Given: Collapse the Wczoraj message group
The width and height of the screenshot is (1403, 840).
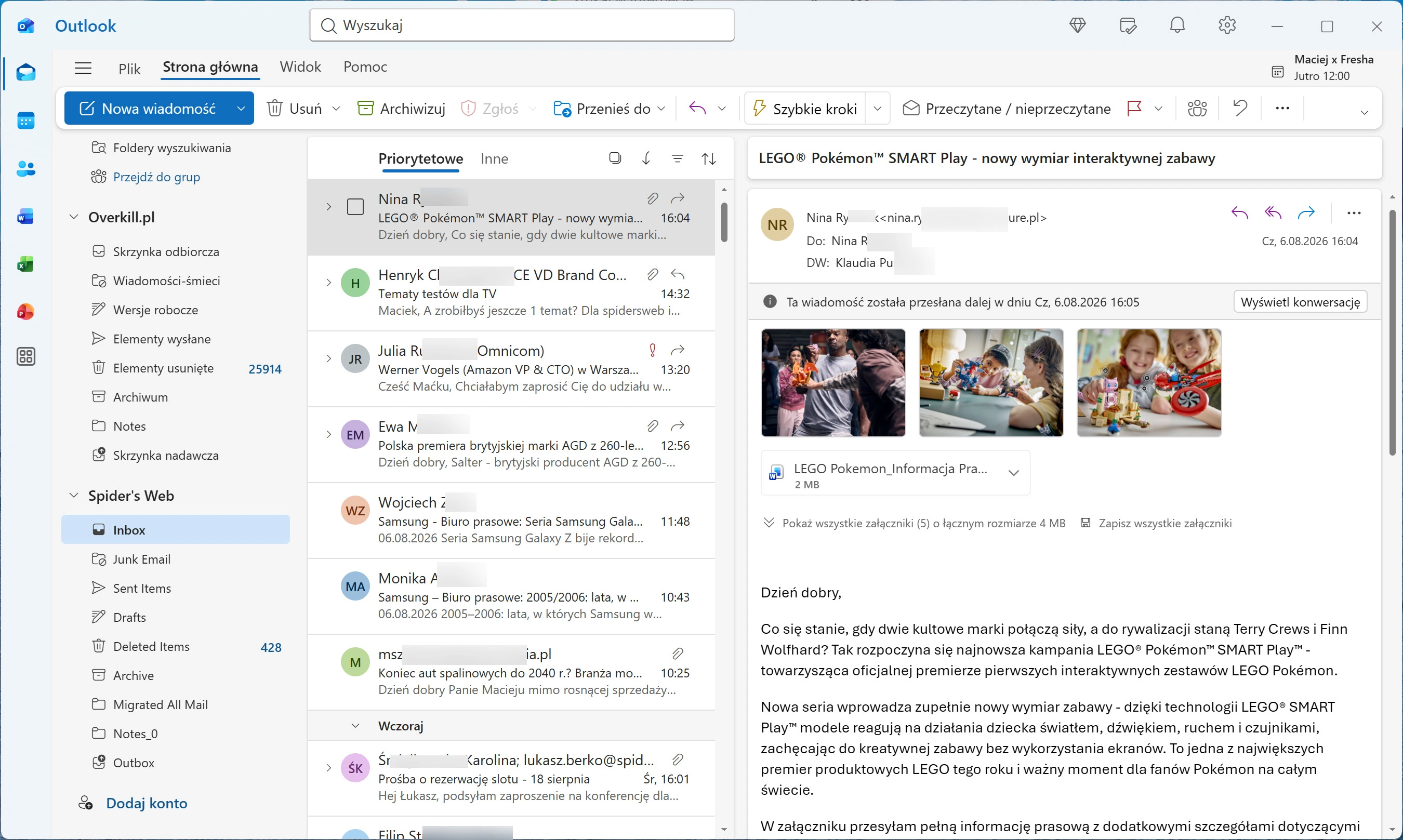Looking at the screenshot, I should point(355,726).
